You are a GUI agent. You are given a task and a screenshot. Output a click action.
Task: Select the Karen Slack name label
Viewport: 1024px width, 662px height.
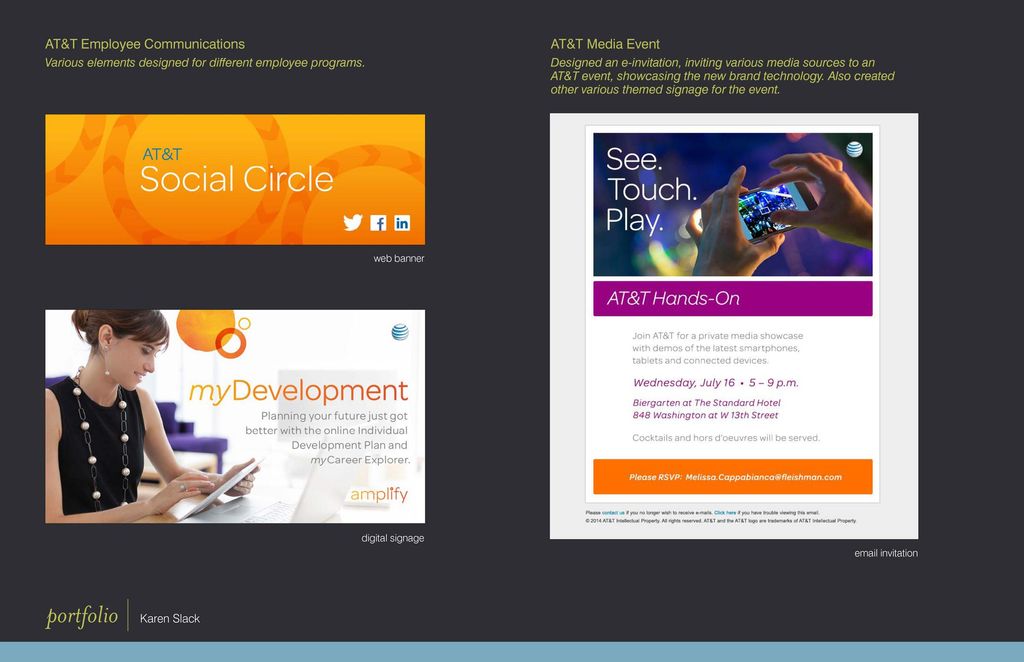tap(171, 619)
